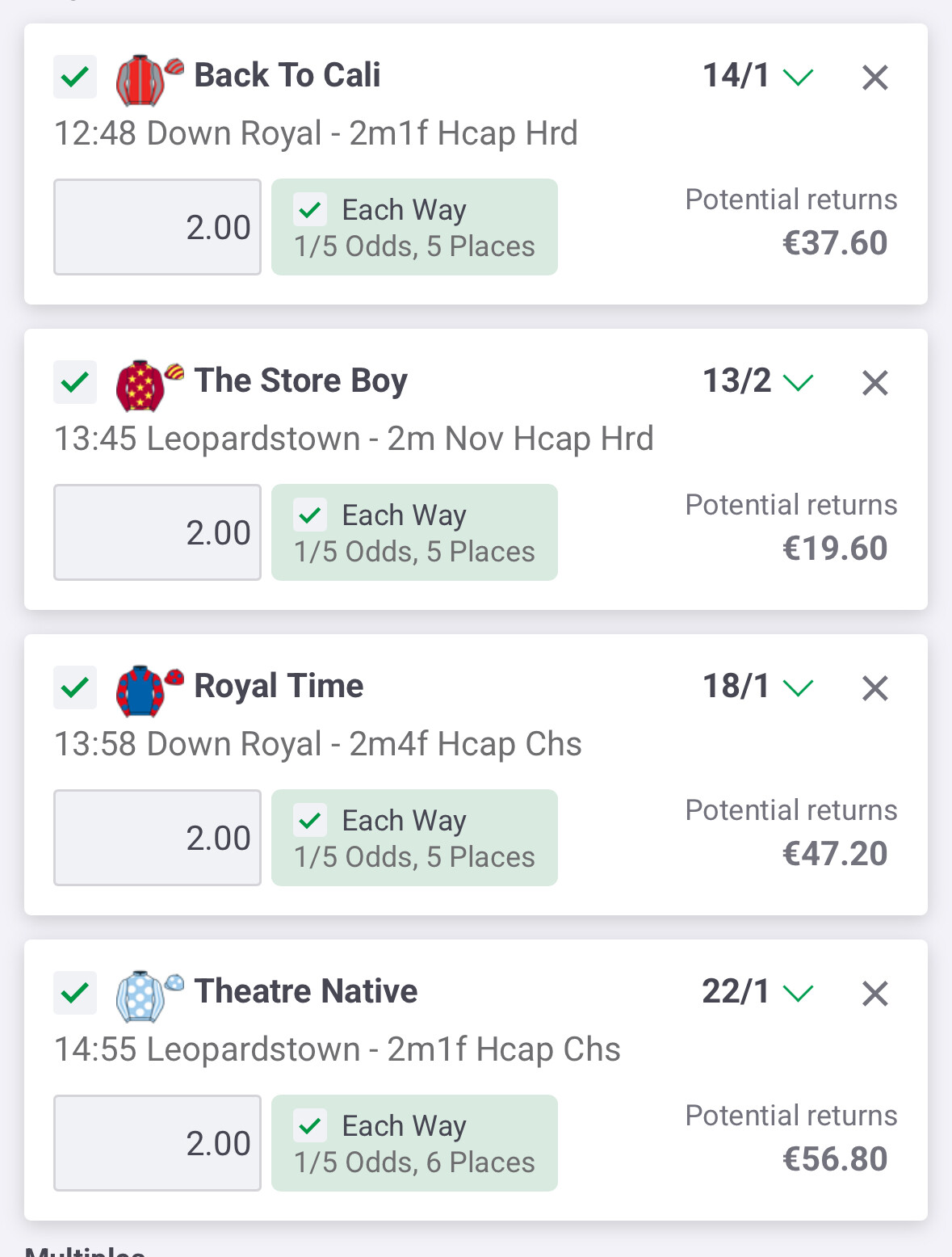Uncheck the Royal Time selection checkbox
Viewport: 952px width, 1257px height.
(x=75, y=688)
